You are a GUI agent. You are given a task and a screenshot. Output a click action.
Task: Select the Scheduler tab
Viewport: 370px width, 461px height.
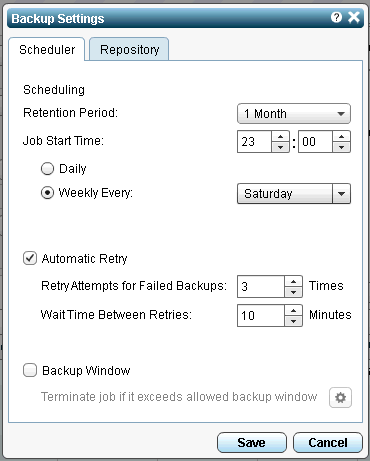(47, 49)
